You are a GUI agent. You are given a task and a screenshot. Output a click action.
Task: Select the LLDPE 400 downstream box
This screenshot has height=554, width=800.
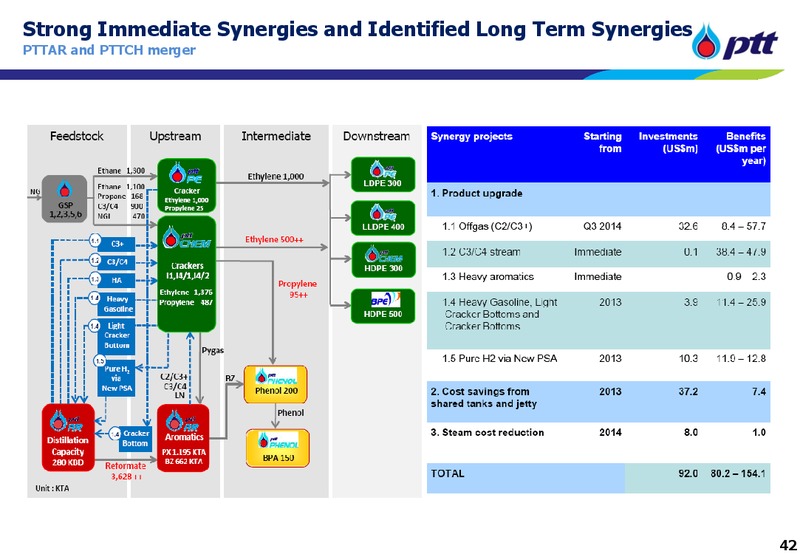[x=383, y=218]
